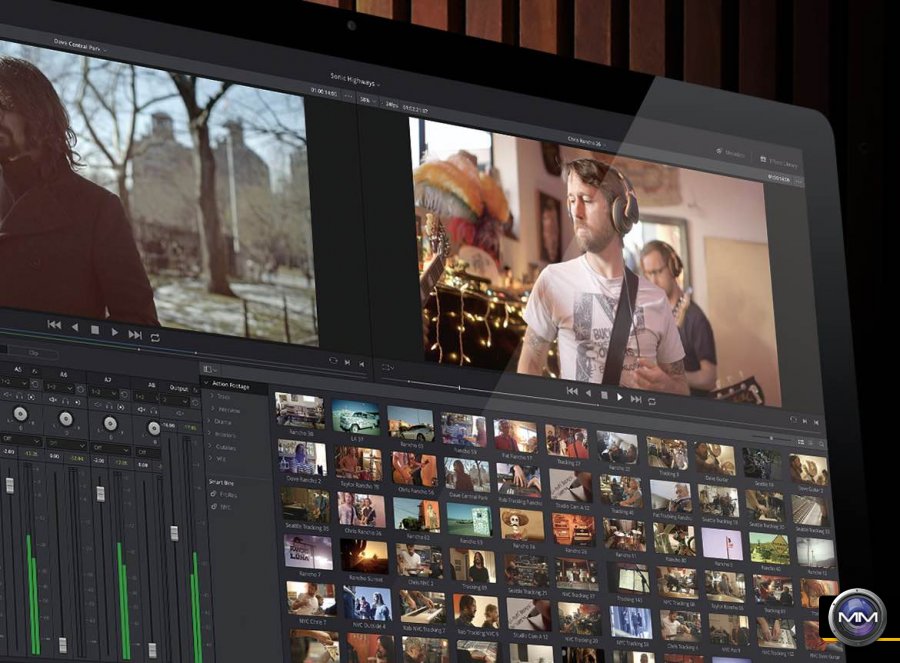Click mark out icon below right viewer

816,422
